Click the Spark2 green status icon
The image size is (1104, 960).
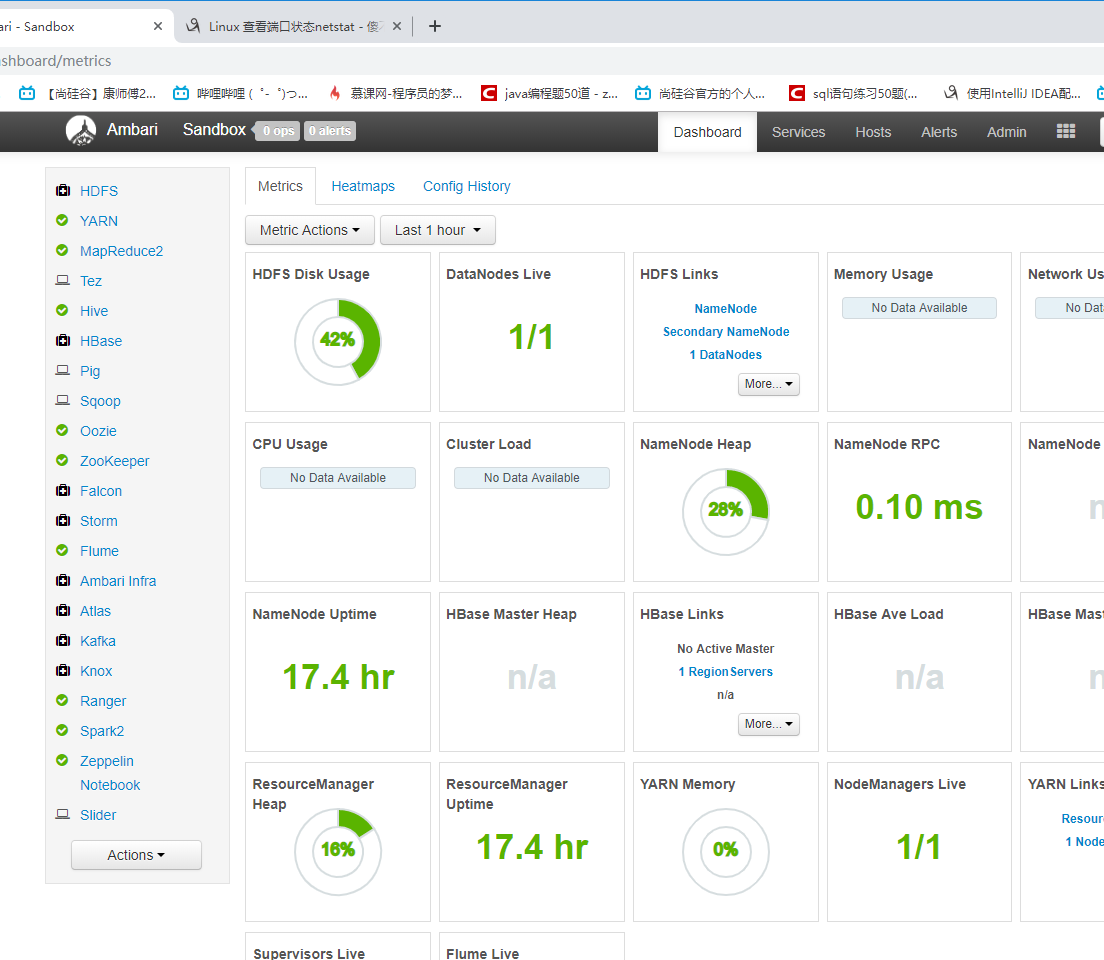coord(62,730)
